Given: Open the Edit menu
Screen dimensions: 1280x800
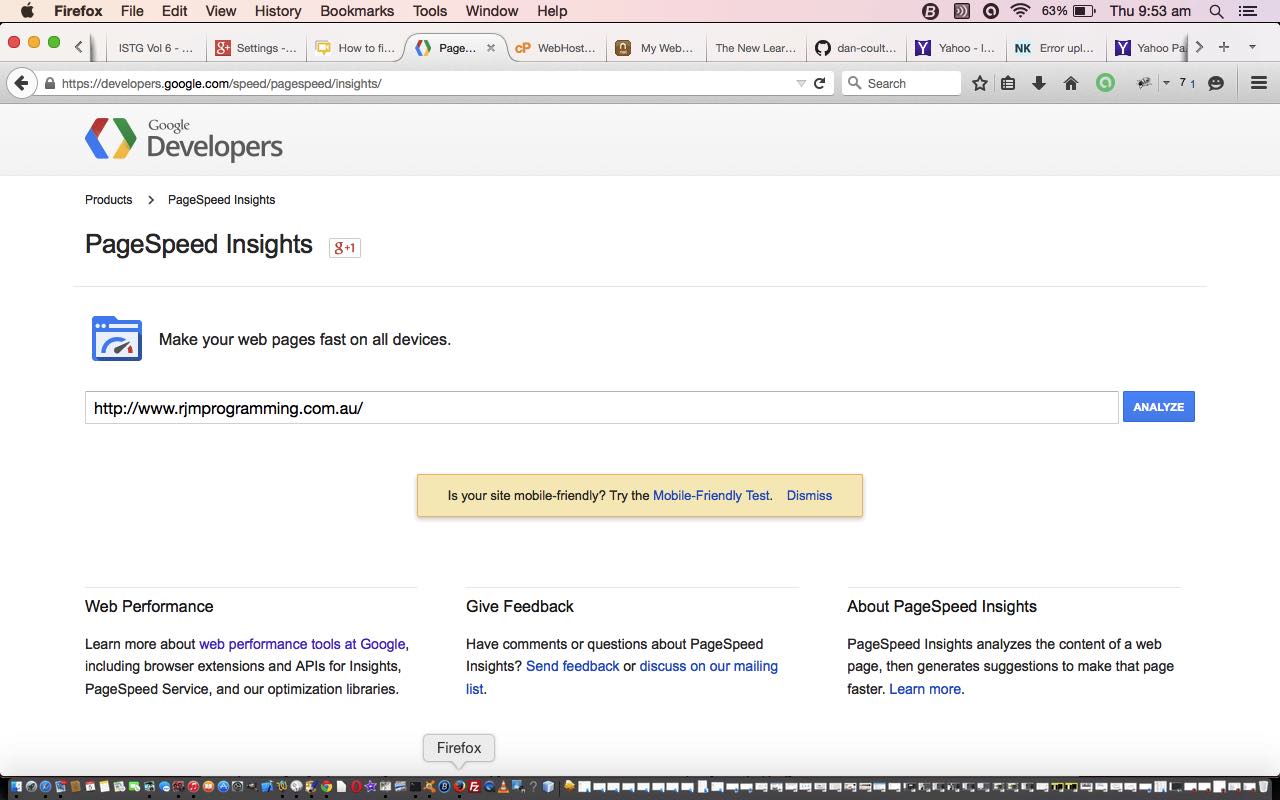Looking at the screenshot, I should [x=174, y=11].
